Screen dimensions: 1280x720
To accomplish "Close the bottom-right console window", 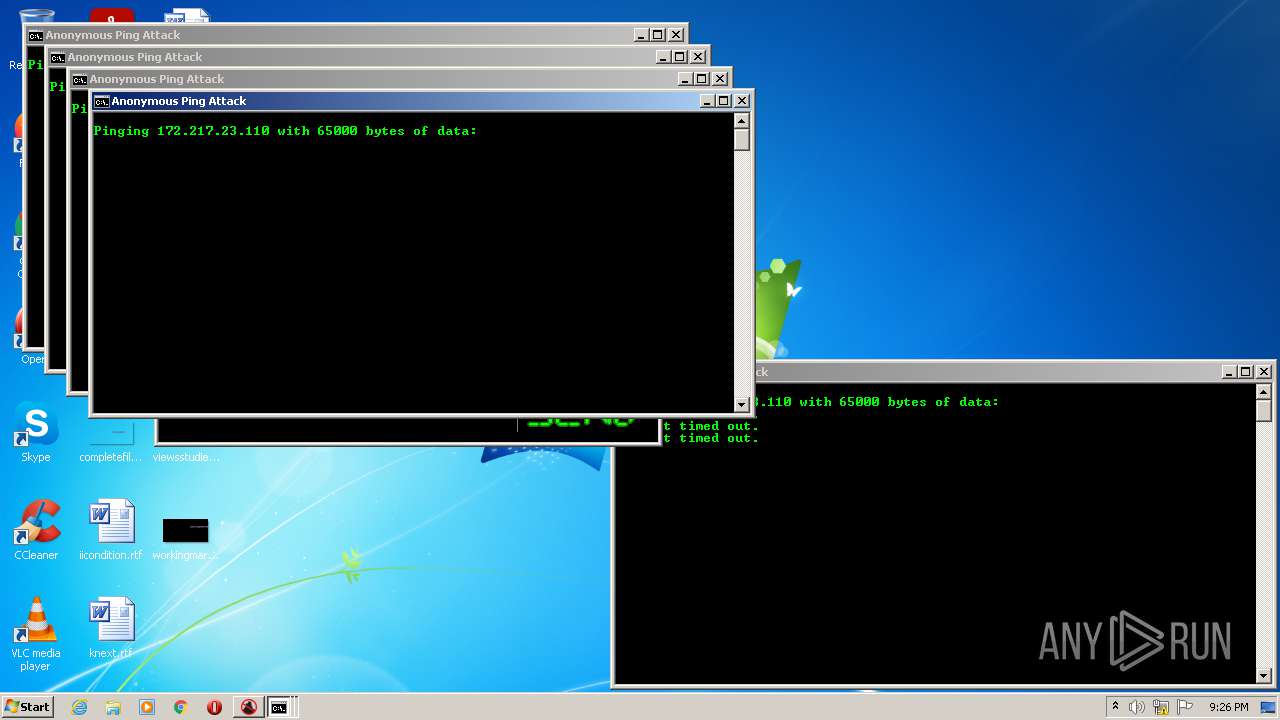I will pos(1264,372).
